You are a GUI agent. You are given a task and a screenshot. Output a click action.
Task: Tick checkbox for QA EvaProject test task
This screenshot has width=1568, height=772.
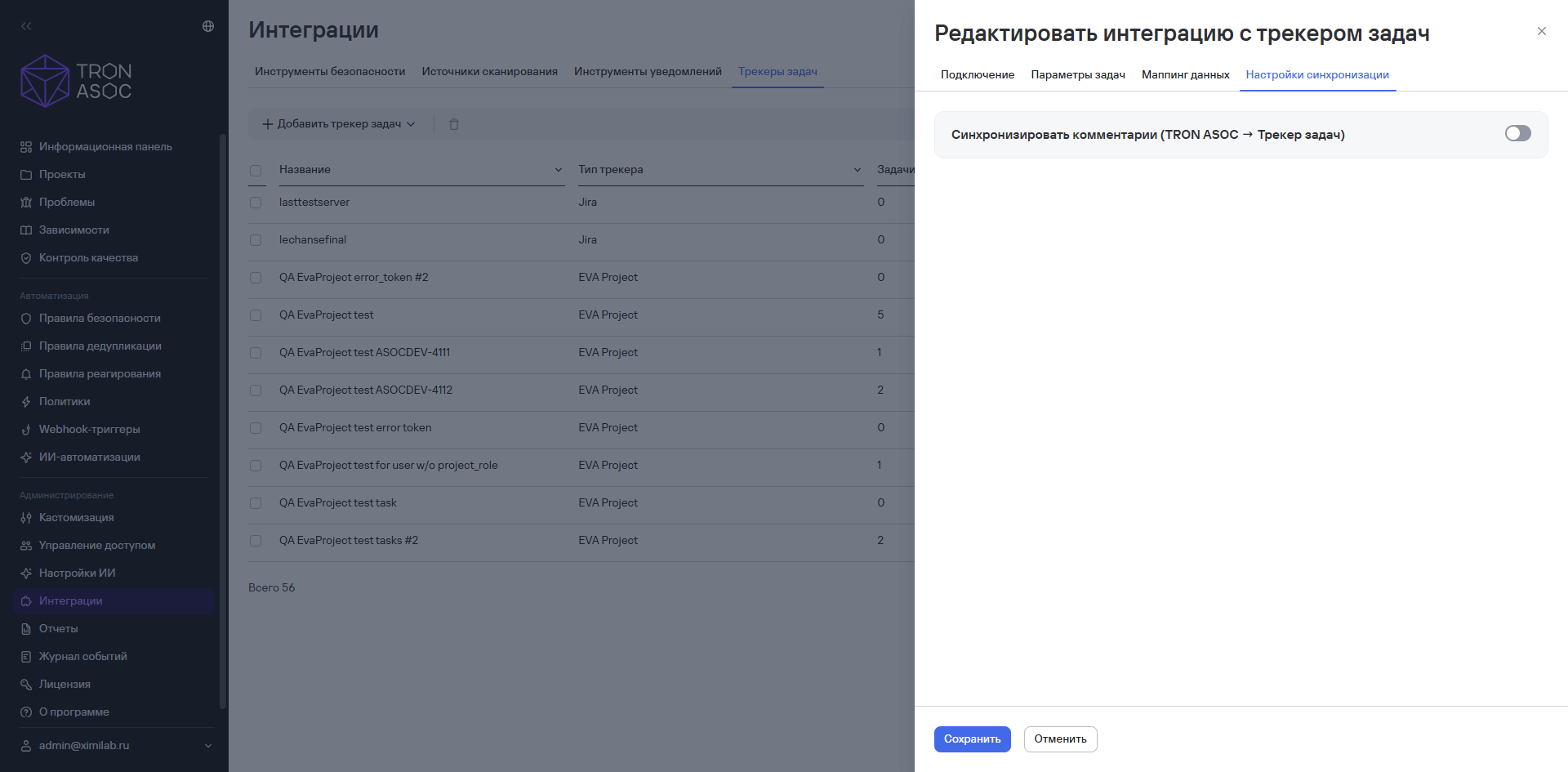(256, 503)
